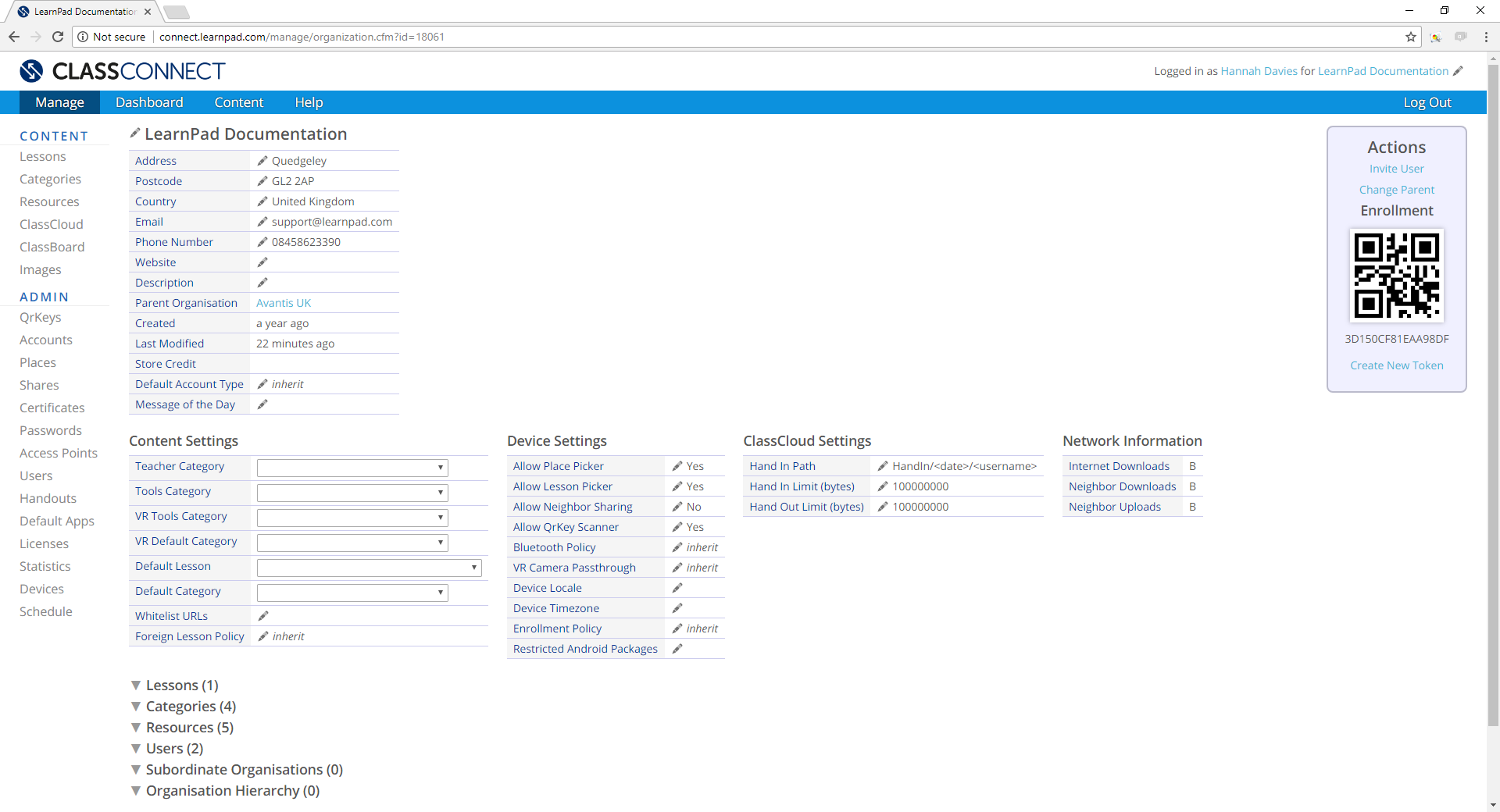Edit Restricted Android Packages pencil icon
The width and height of the screenshot is (1500, 812).
click(677, 649)
